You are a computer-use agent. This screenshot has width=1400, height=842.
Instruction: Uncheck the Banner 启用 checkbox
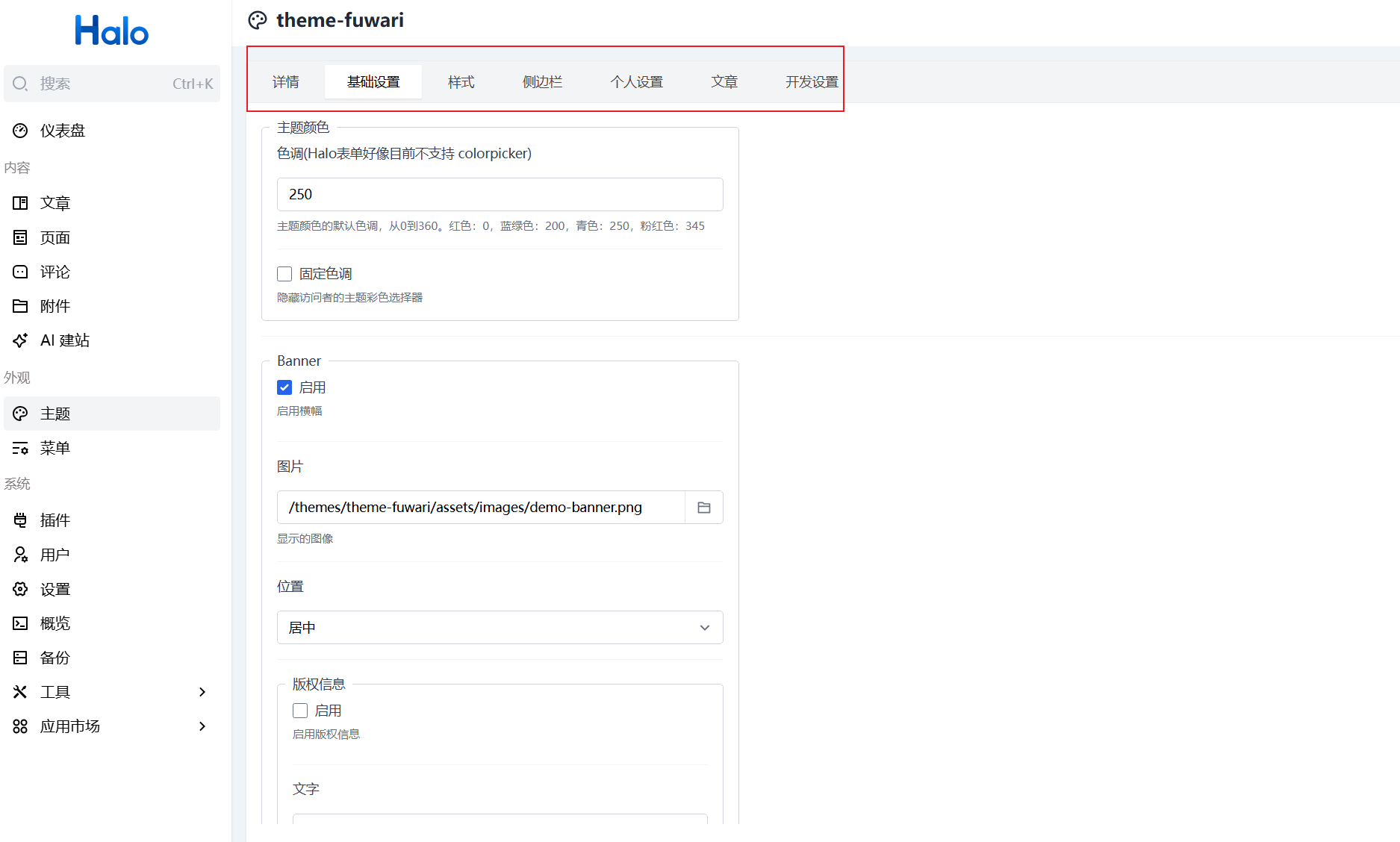284,387
